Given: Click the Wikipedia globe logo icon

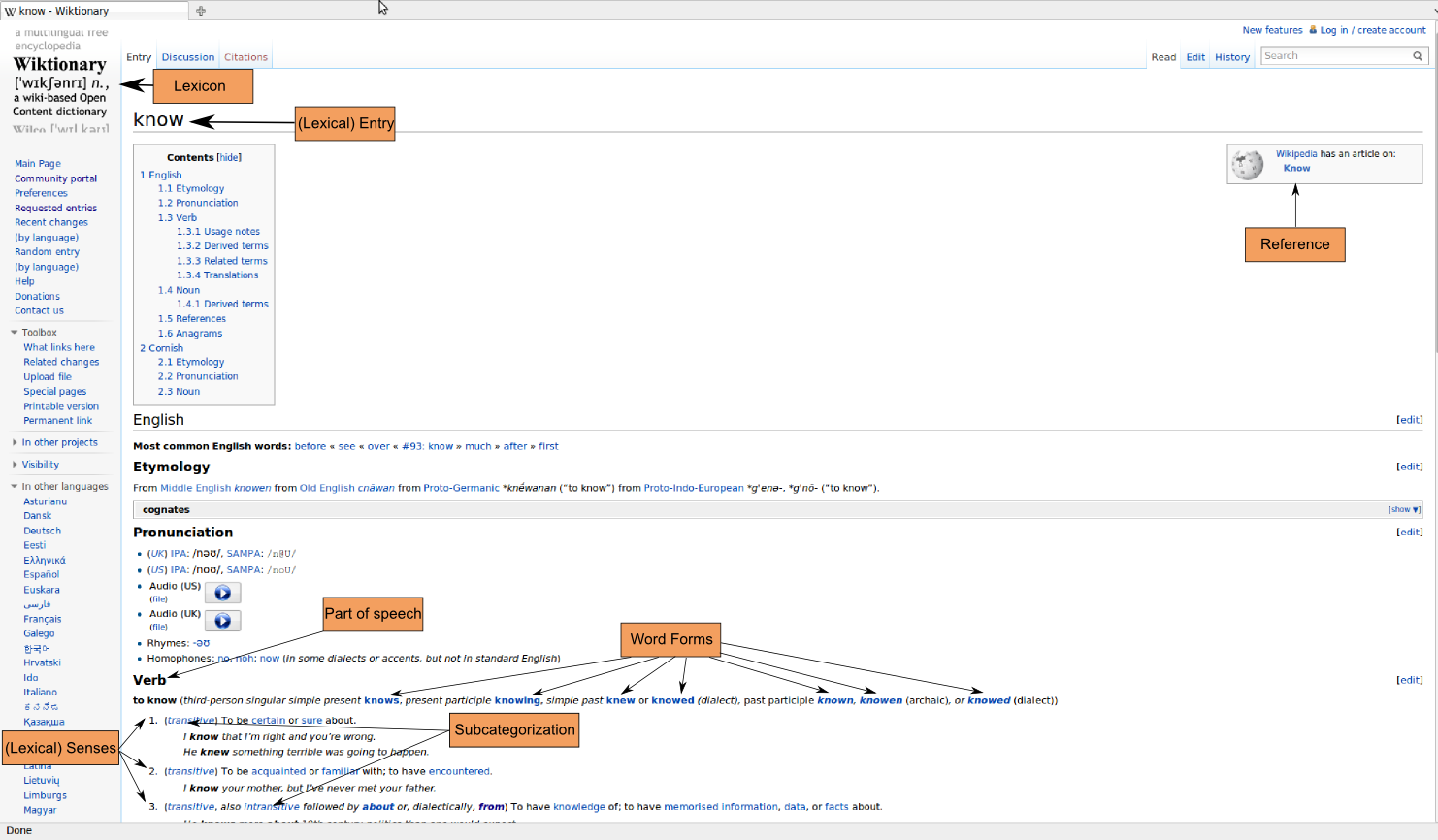Looking at the screenshot, I should pyautogui.click(x=1248, y=164).
